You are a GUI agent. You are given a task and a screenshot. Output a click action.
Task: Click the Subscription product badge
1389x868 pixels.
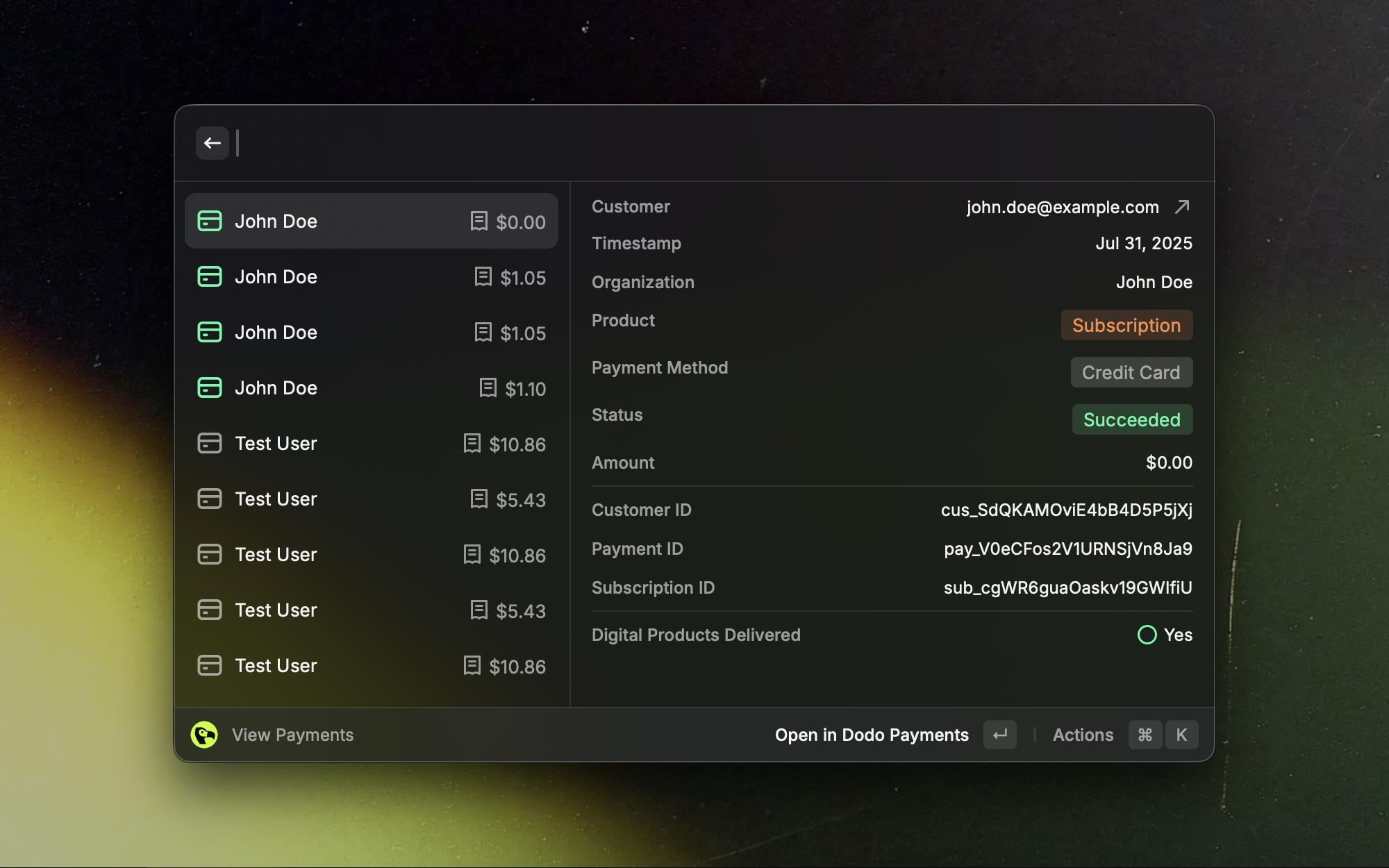coord(1126,325)
